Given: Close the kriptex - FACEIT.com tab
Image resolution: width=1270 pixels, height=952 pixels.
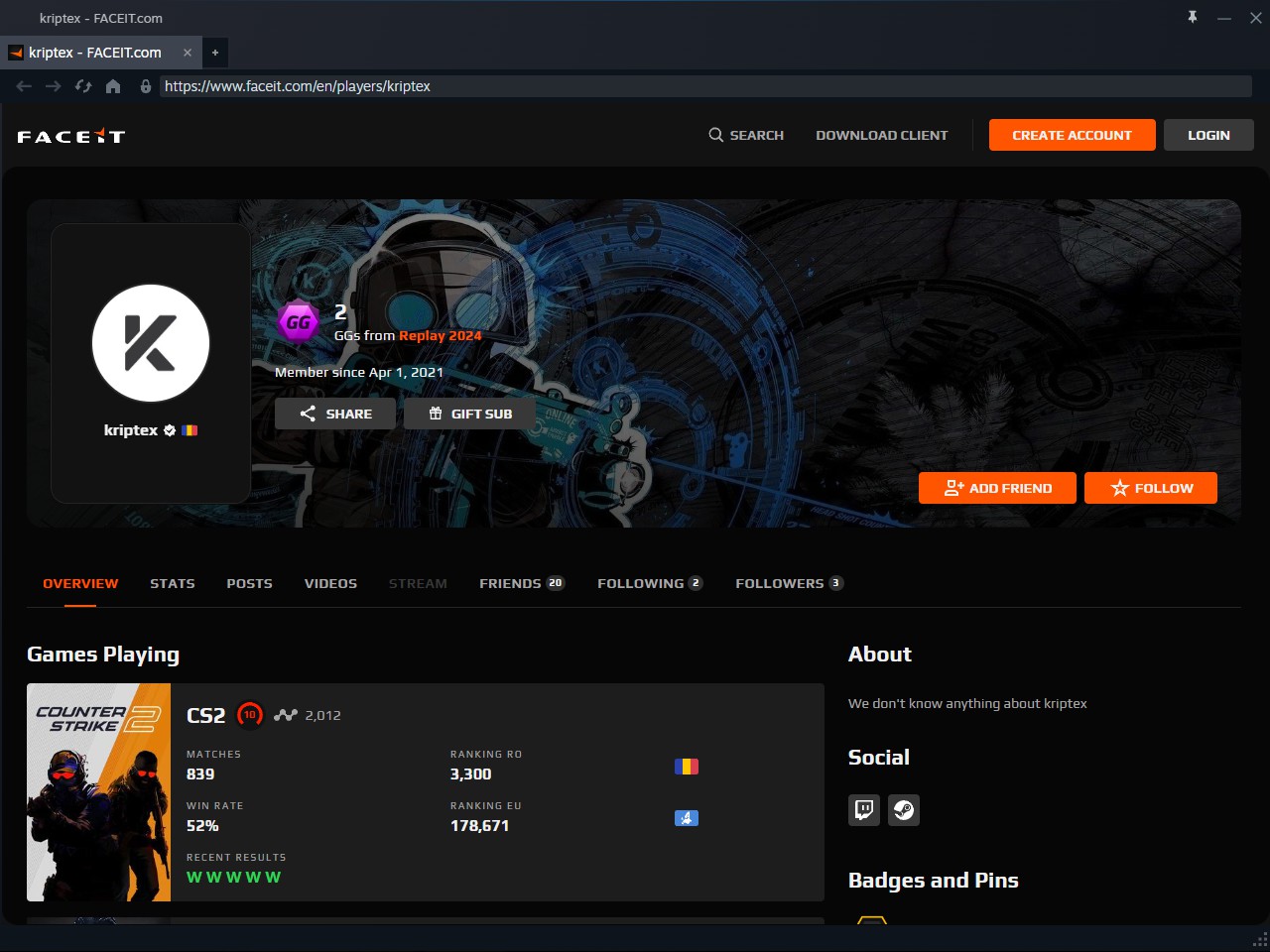Looking at the screenshot, I should click(x=188, y=53).
